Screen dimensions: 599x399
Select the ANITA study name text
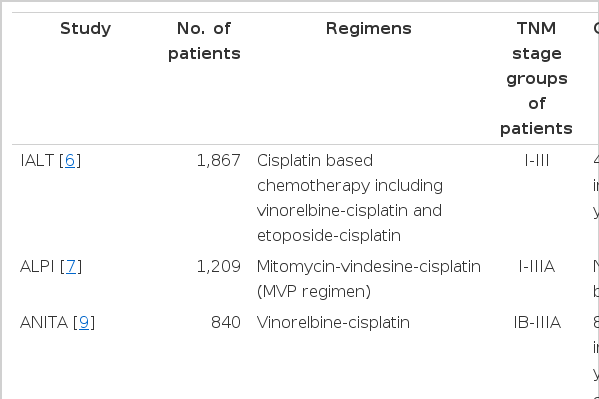pyautogui.click(x=44, y=322)
